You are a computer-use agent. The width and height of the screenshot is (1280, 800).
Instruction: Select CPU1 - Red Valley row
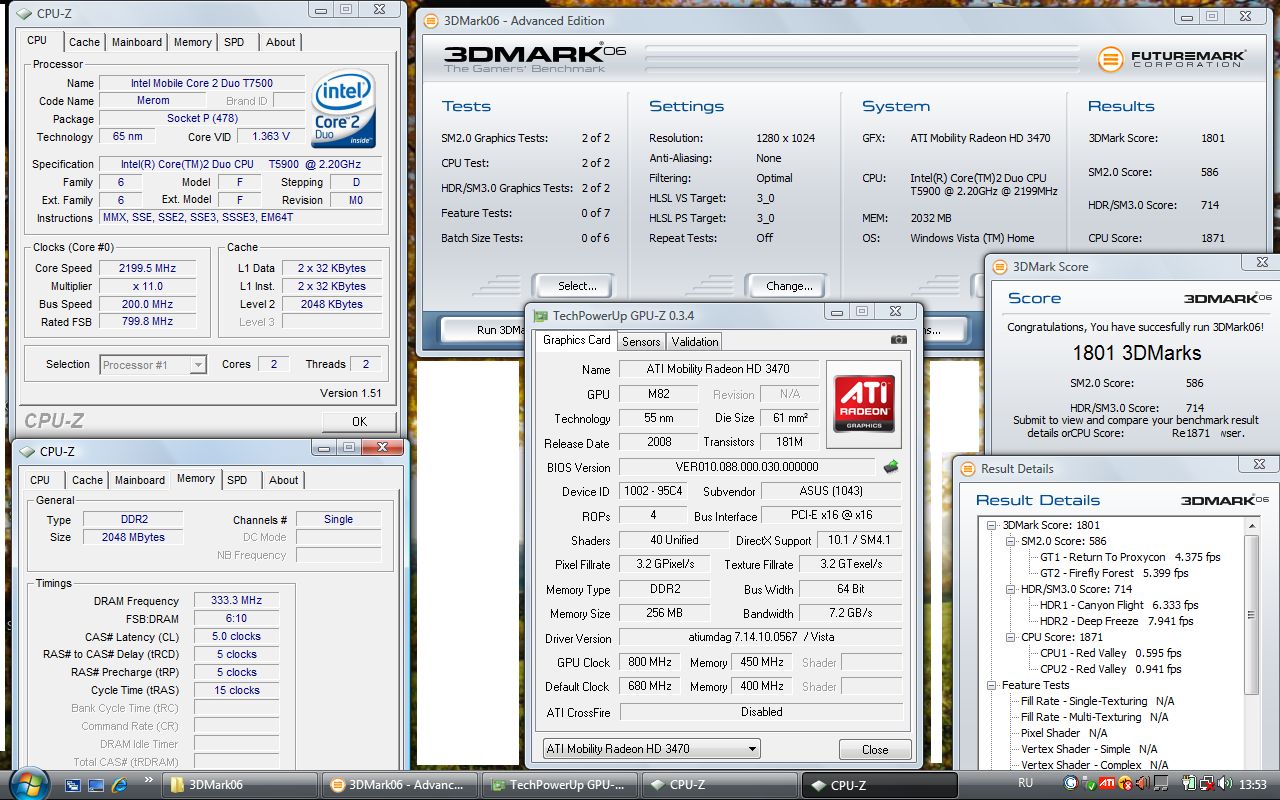click(x=1112, y=653)
